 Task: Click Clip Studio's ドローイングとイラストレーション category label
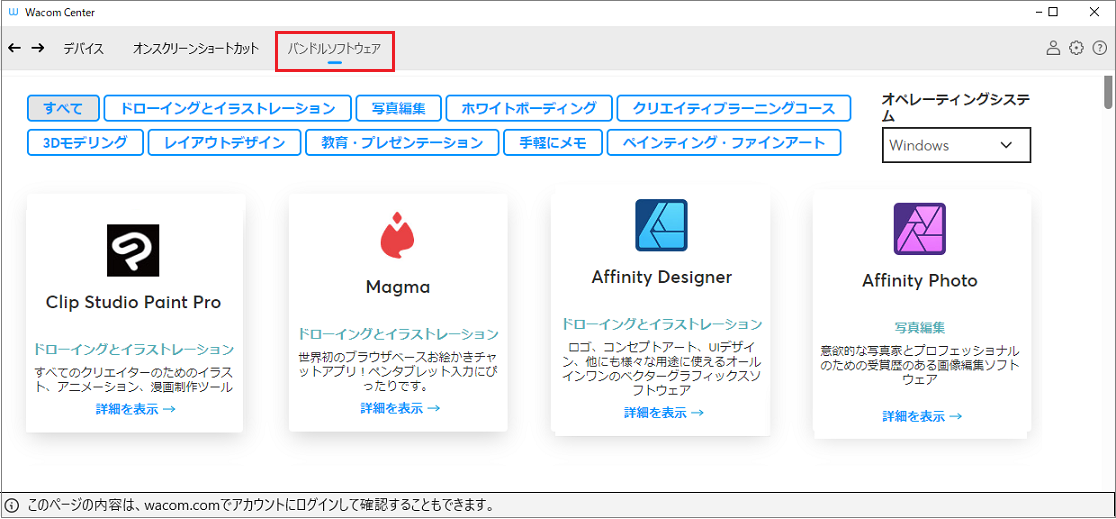134,349
